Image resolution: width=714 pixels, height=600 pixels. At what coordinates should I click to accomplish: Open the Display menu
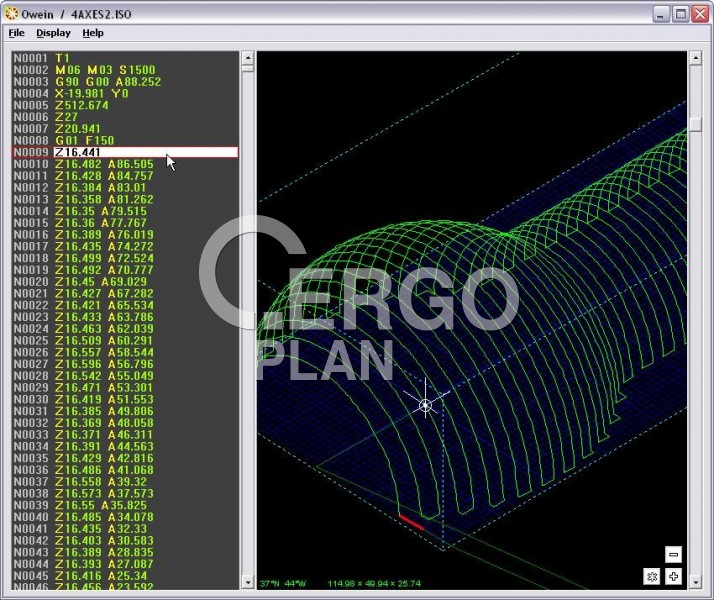pos(53,33)
